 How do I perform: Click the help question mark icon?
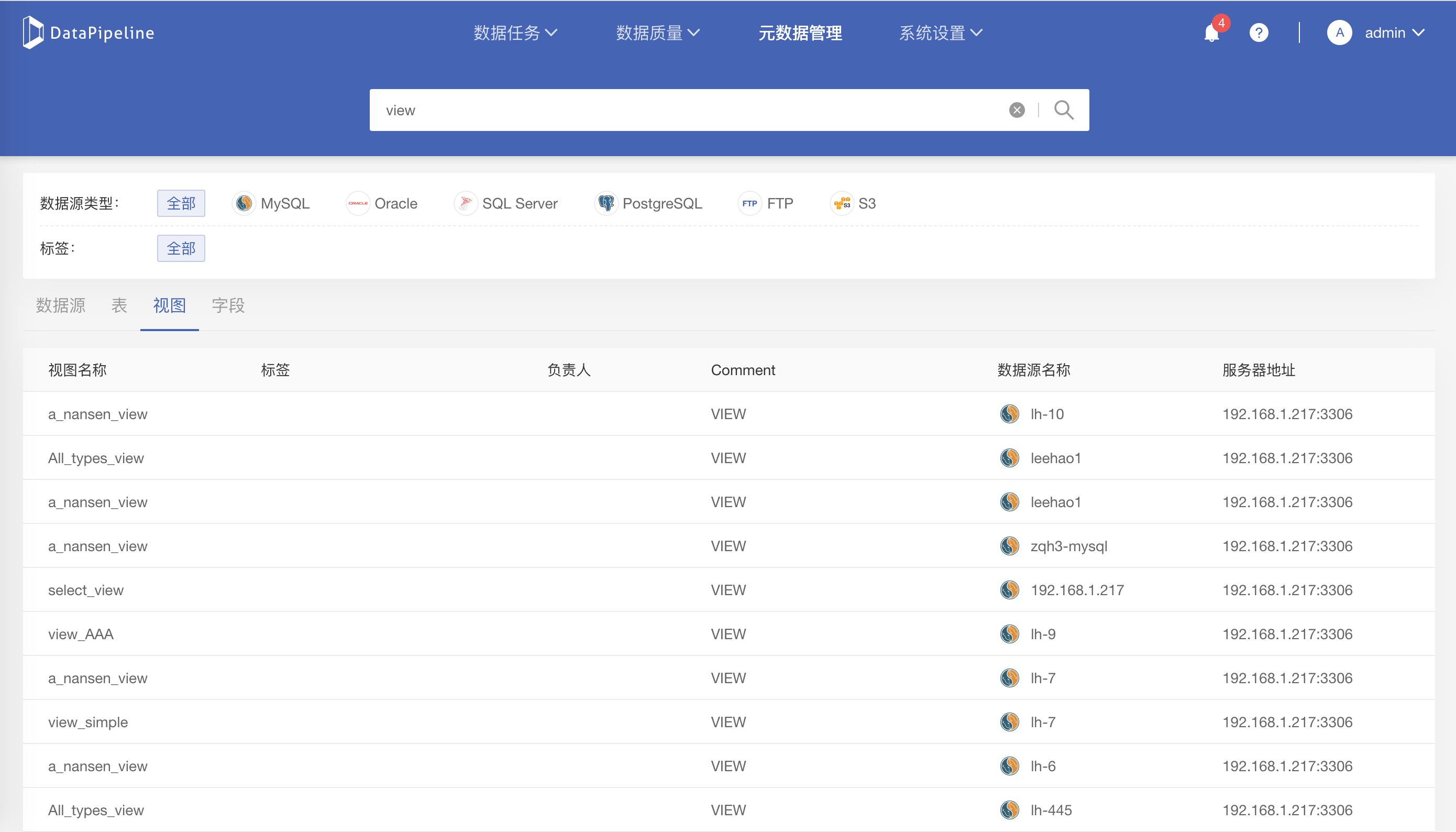pos(1259,33)
